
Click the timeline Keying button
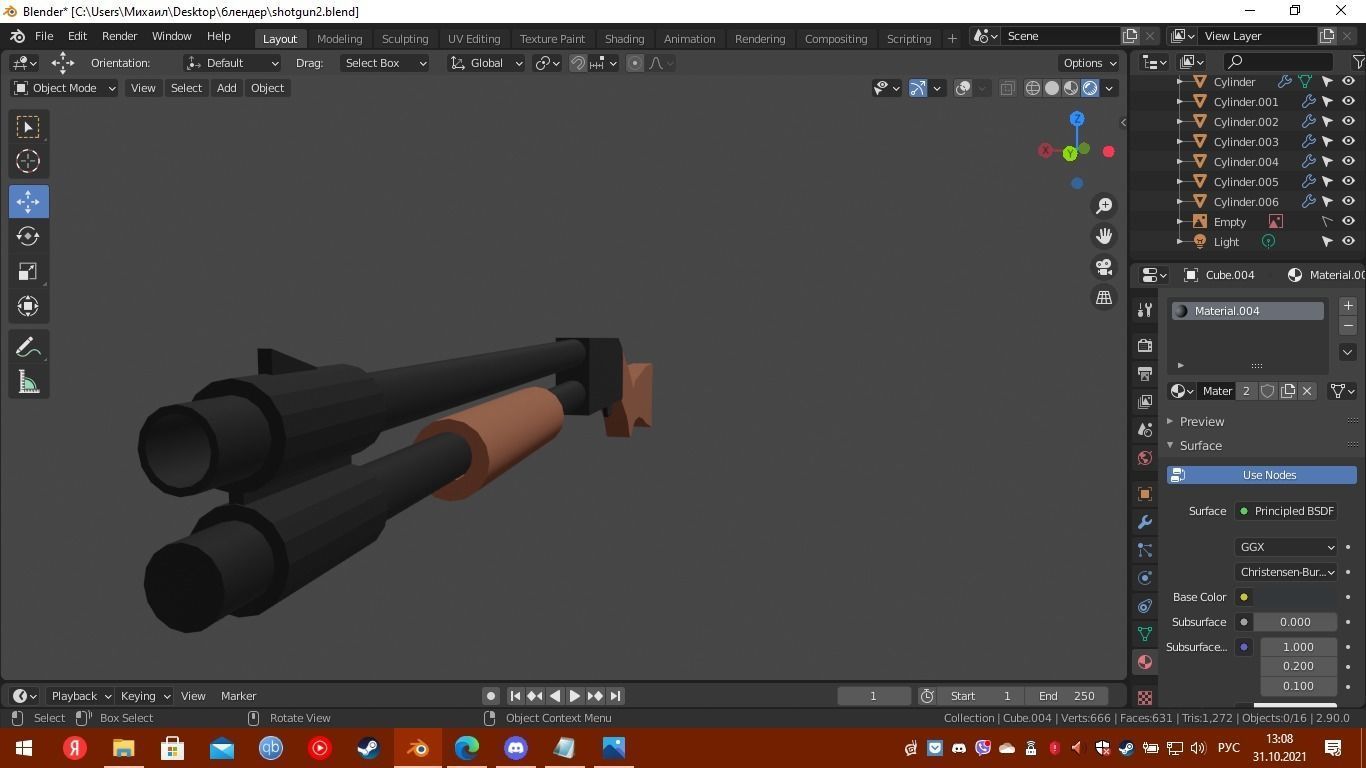click(145, 696)
